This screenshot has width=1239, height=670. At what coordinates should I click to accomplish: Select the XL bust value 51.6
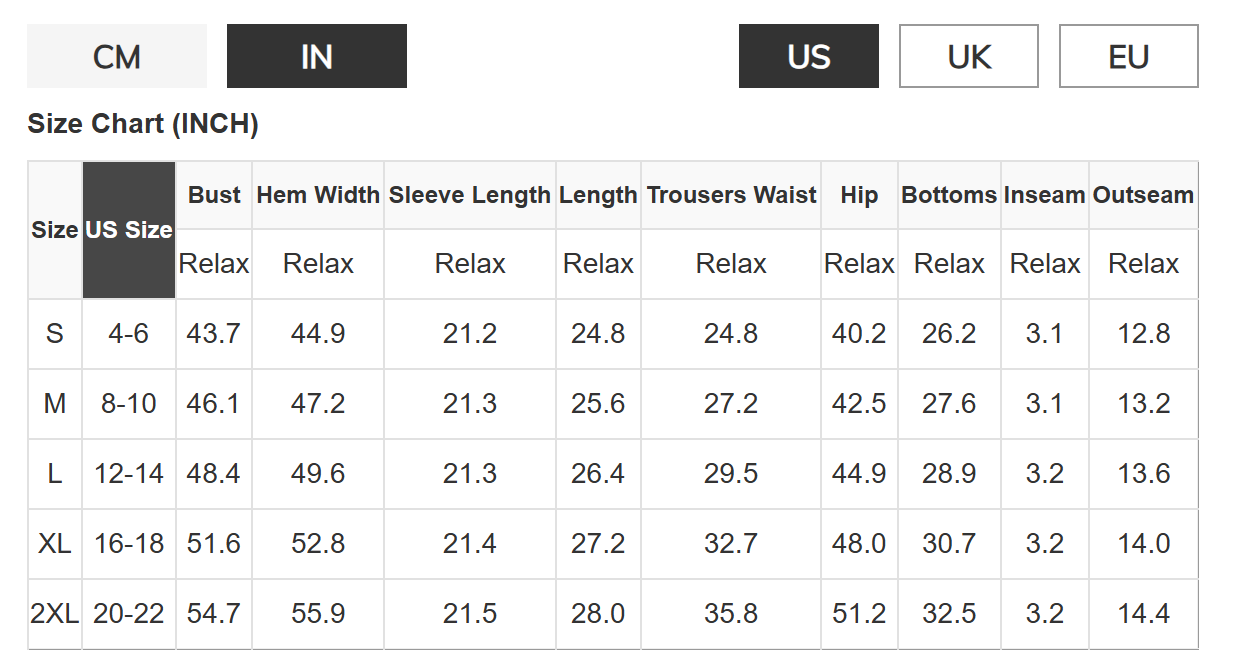pos(214,544)
